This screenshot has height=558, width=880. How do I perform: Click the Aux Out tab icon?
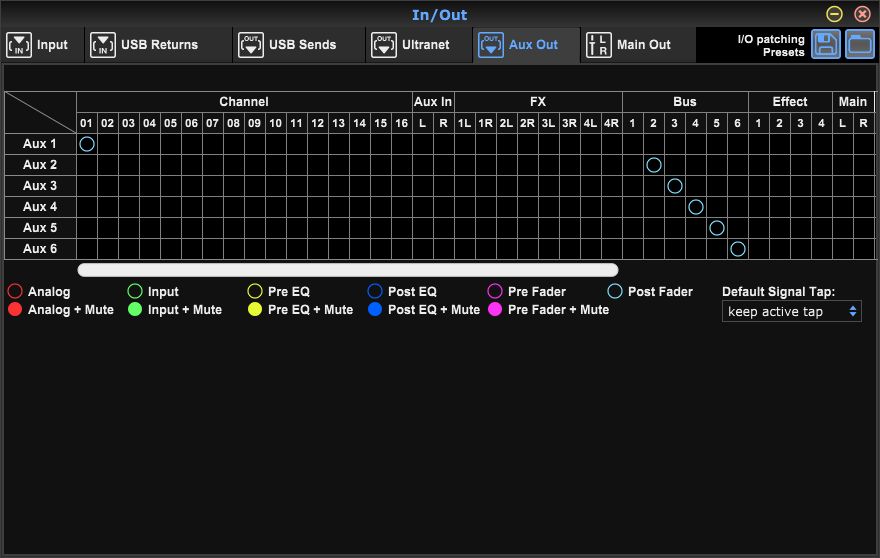tap(490, 45)
